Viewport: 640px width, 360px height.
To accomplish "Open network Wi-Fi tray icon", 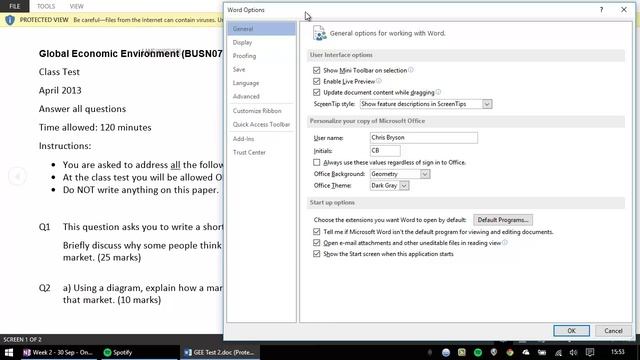I will click(558, 352).
